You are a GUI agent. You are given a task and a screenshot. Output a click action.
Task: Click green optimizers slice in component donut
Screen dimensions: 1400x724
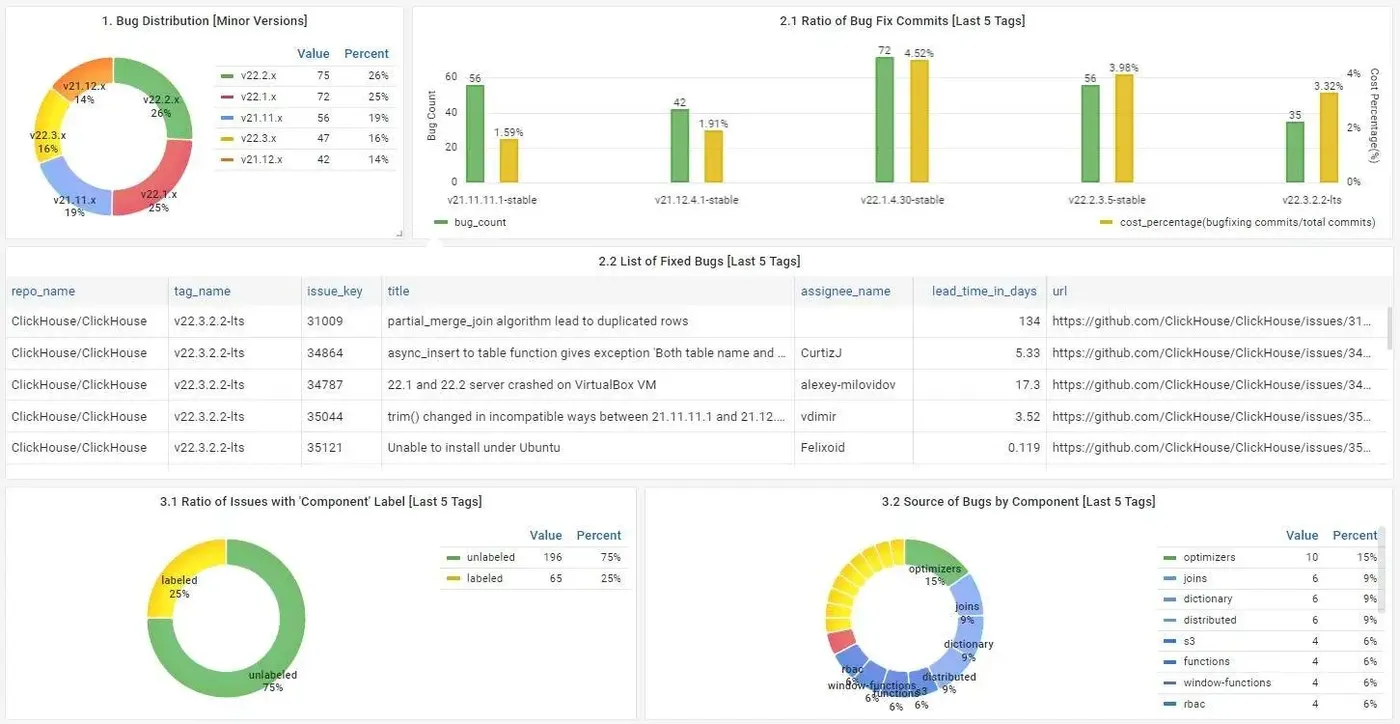point(935,561)
